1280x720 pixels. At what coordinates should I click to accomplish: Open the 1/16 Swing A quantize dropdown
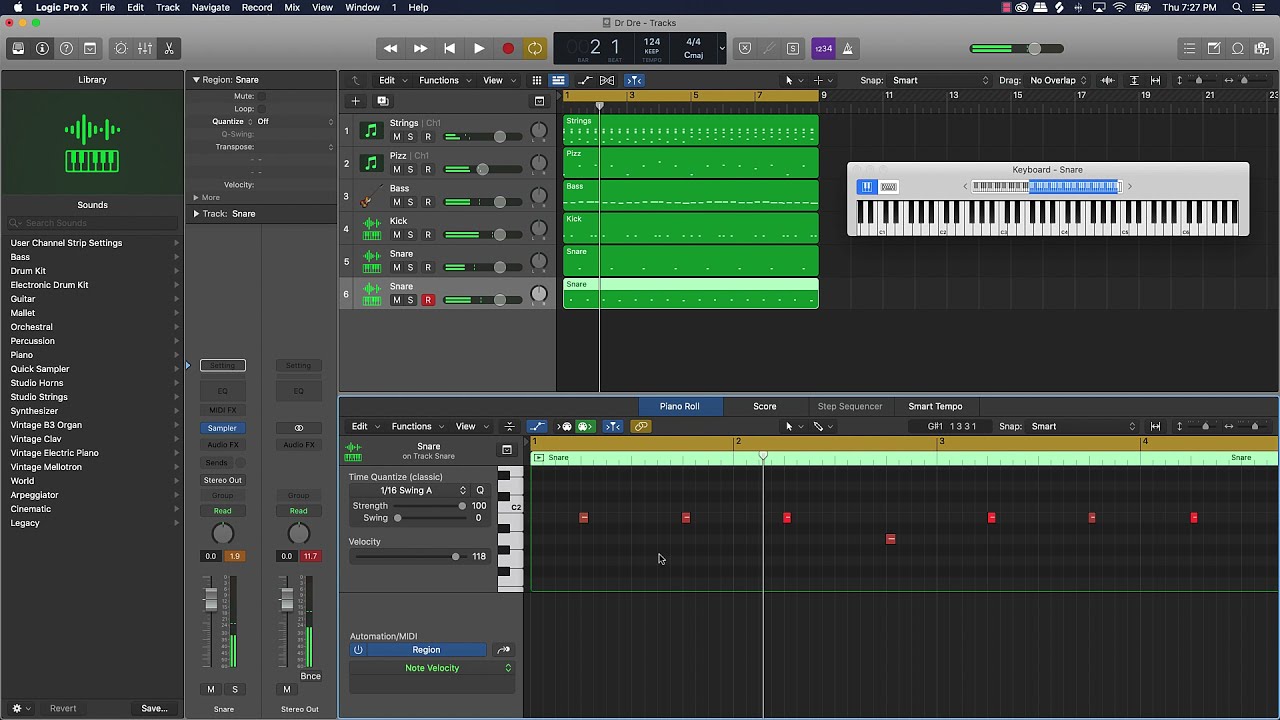(x=408, y=491)
